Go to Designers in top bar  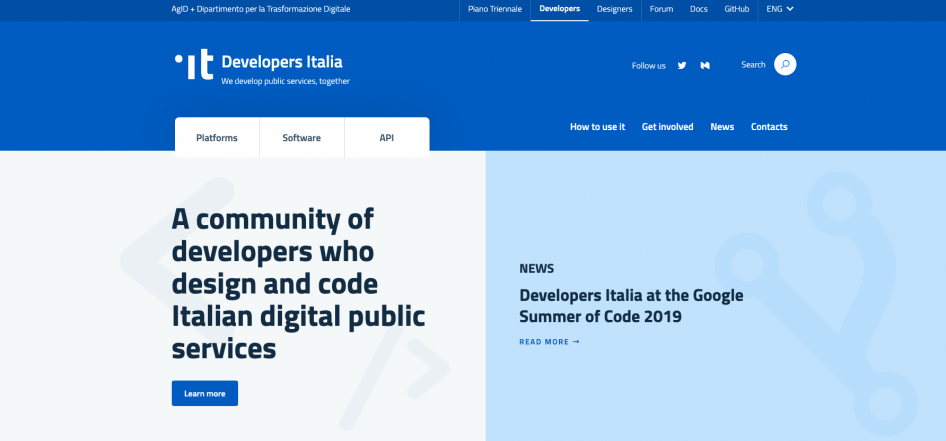click(614, 9)
